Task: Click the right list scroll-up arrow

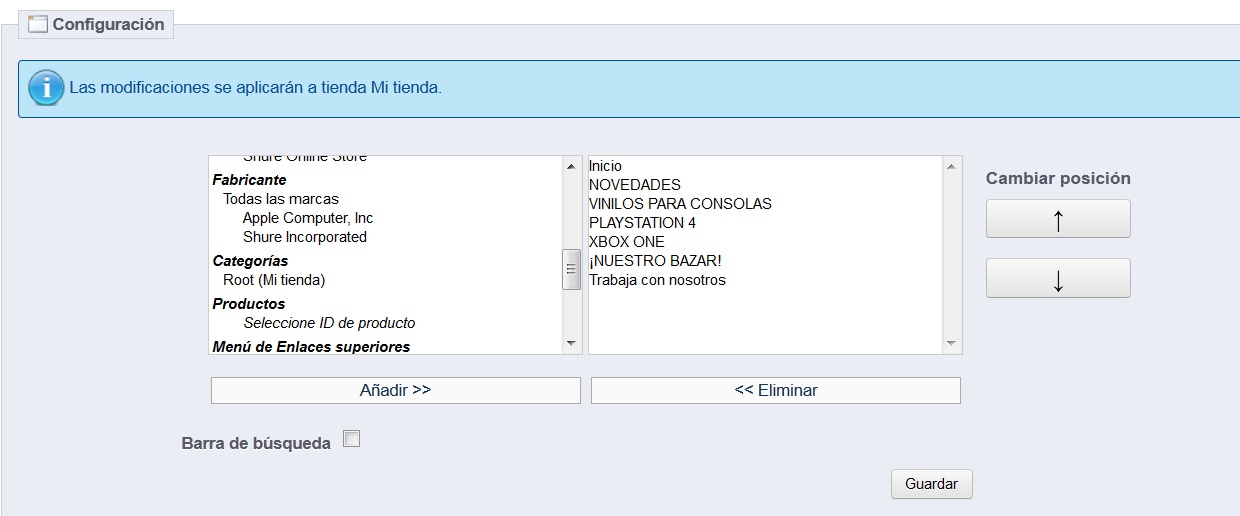Action: [x=952, y=166]
